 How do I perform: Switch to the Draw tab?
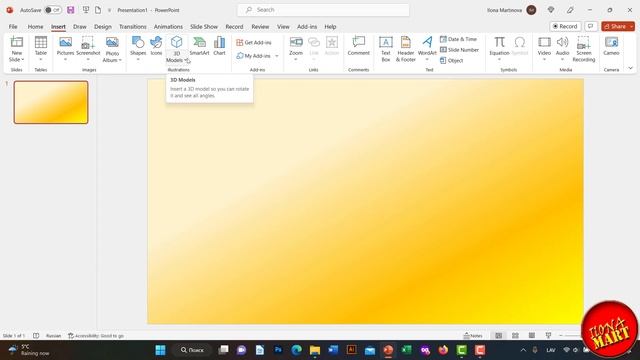pyautogui.click(x=80, y=27)
